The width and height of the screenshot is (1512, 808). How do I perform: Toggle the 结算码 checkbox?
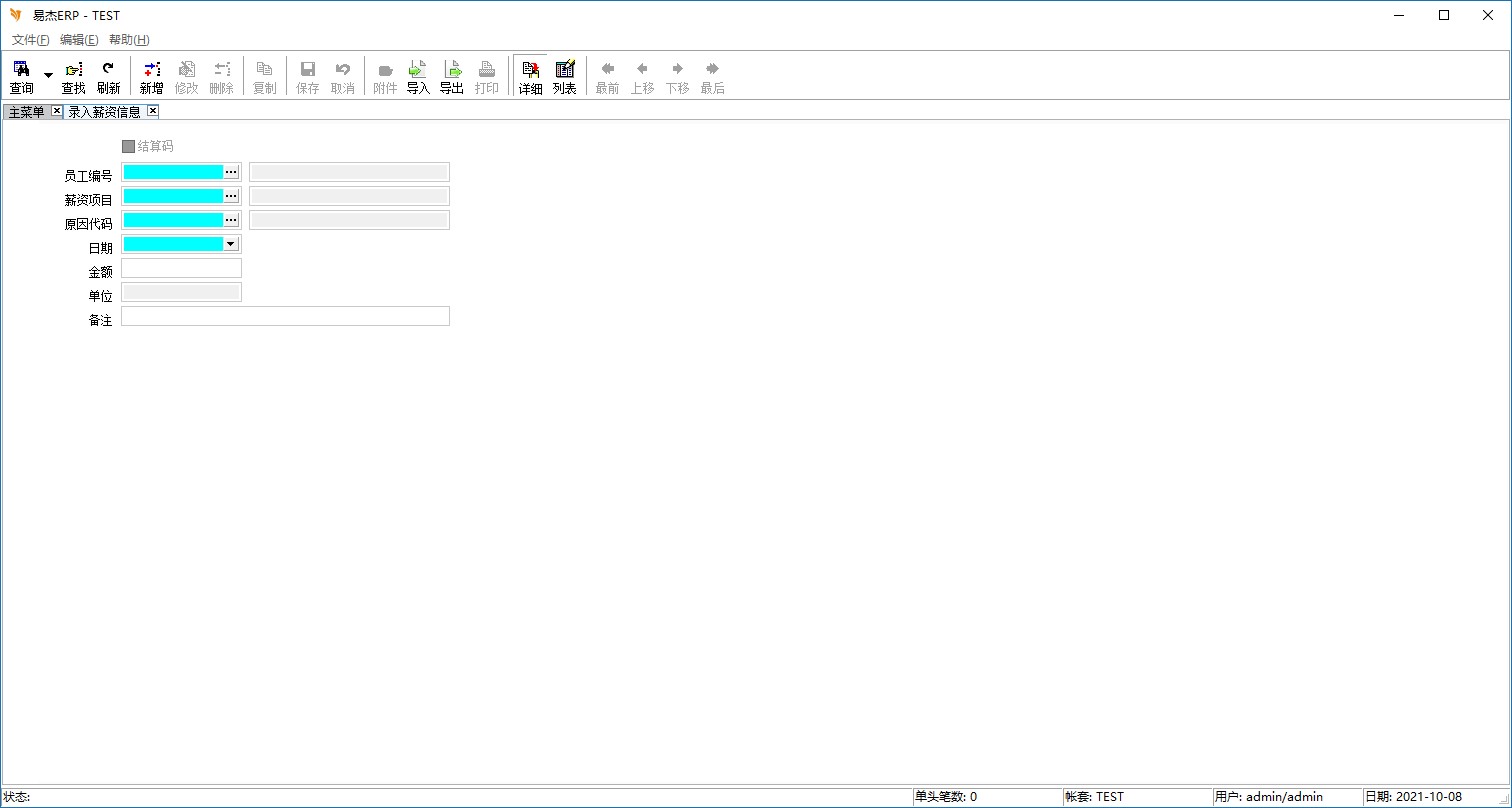click(128, 147)
